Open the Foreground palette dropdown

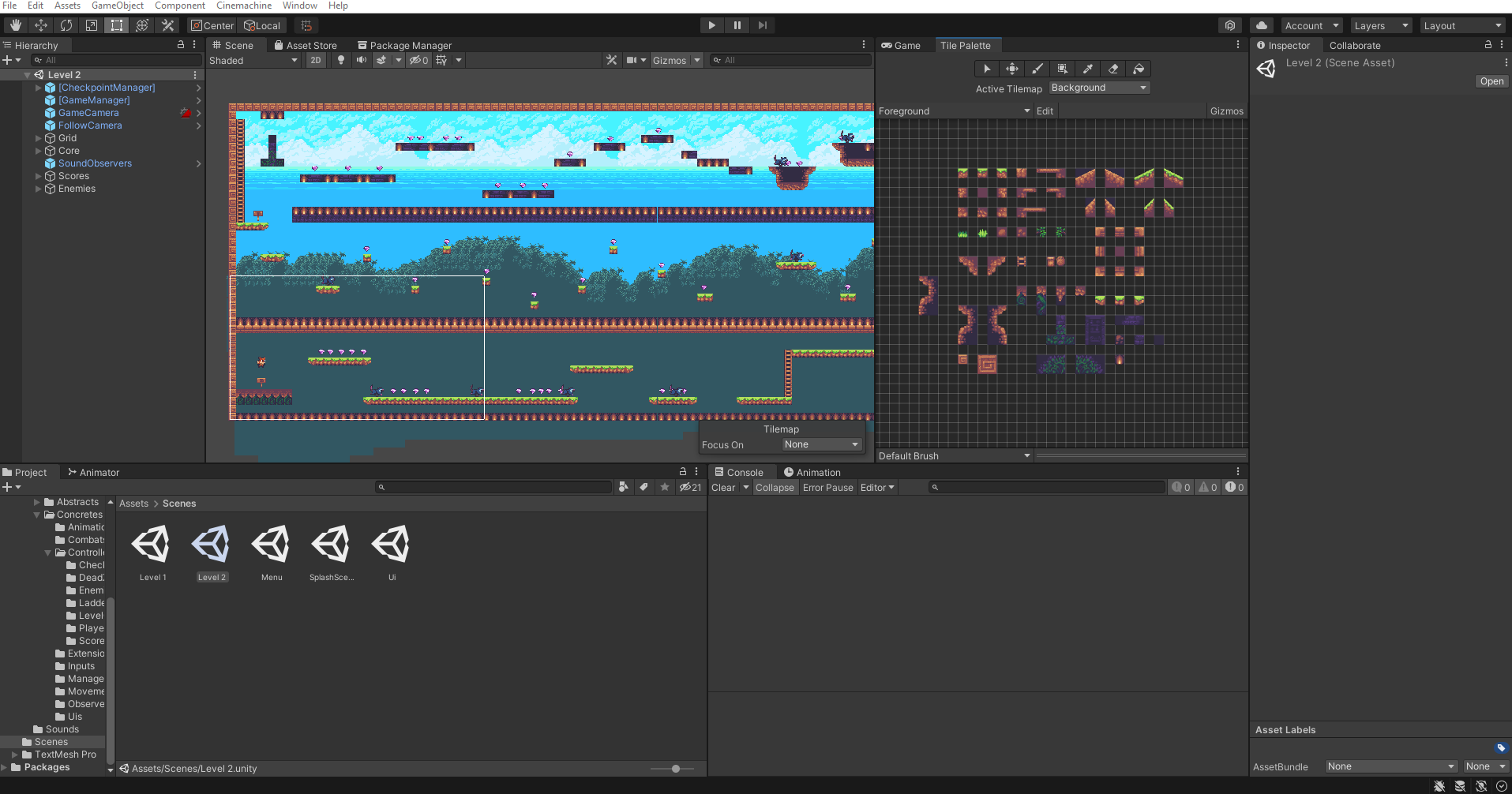click(x=955, y=111)
